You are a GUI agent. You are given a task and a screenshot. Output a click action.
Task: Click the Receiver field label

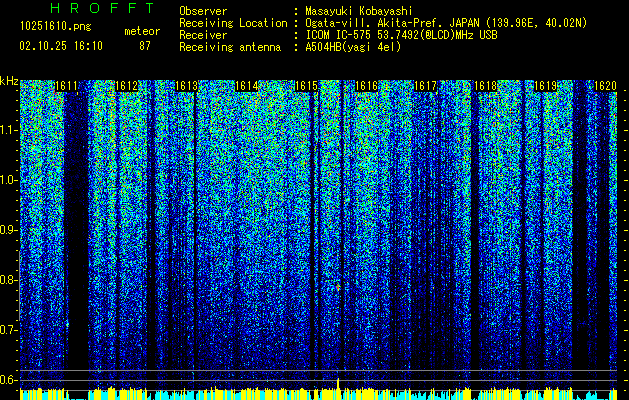point(203,35)
